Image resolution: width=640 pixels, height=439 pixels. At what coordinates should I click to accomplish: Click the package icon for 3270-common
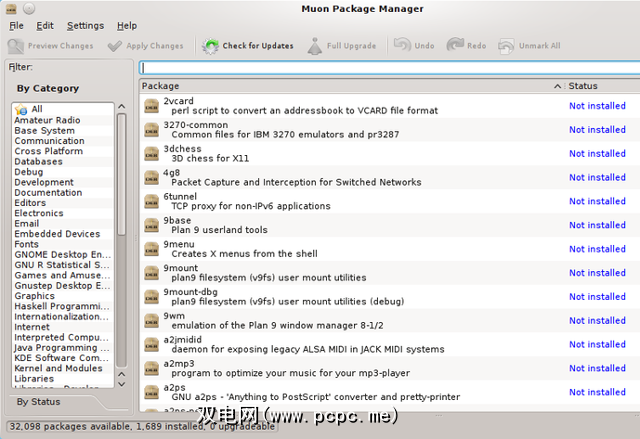[151, 130]
